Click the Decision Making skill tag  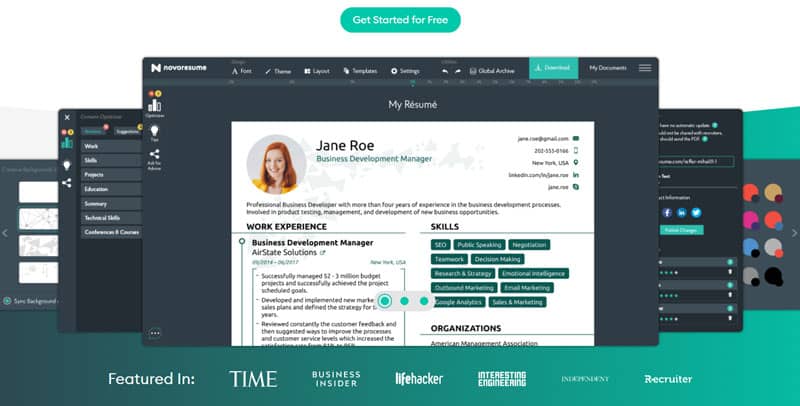(x=497, y=259)
